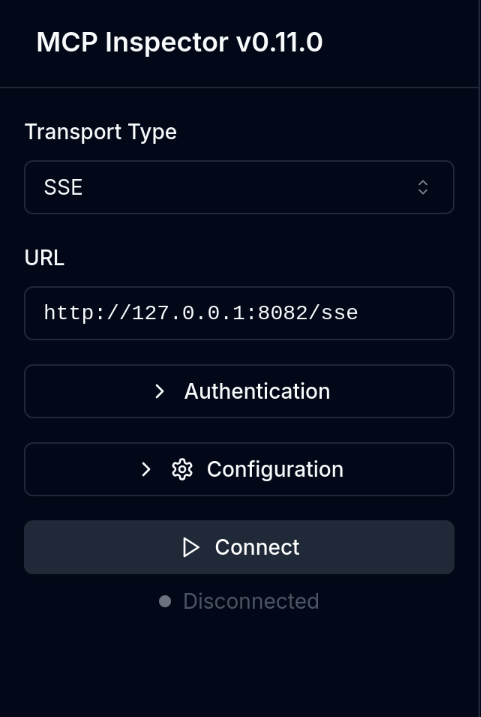Expand the Authentication section
The height and width of the screenshot is (717, 481).
(239, 391)
